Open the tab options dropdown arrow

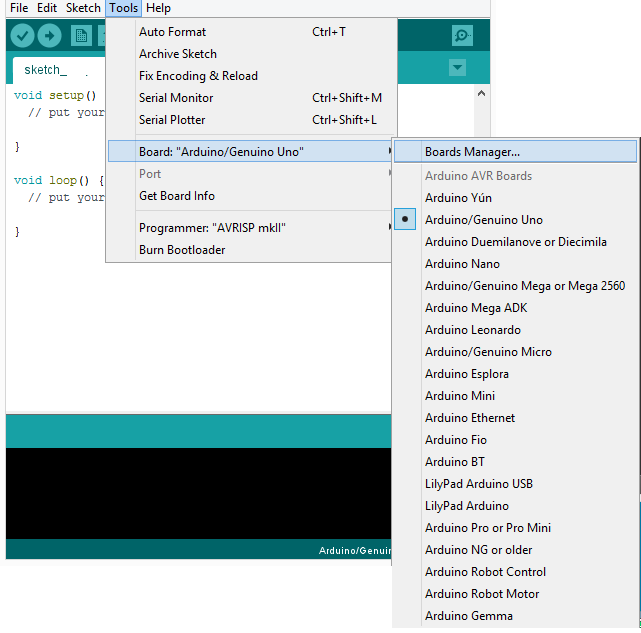coord(457,67)
